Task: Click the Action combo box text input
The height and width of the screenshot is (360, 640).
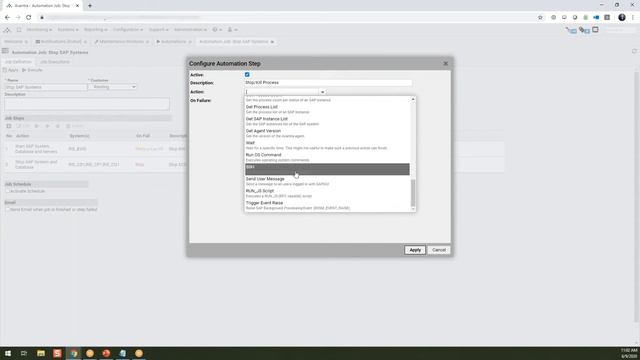Action: tap(282, 92)
